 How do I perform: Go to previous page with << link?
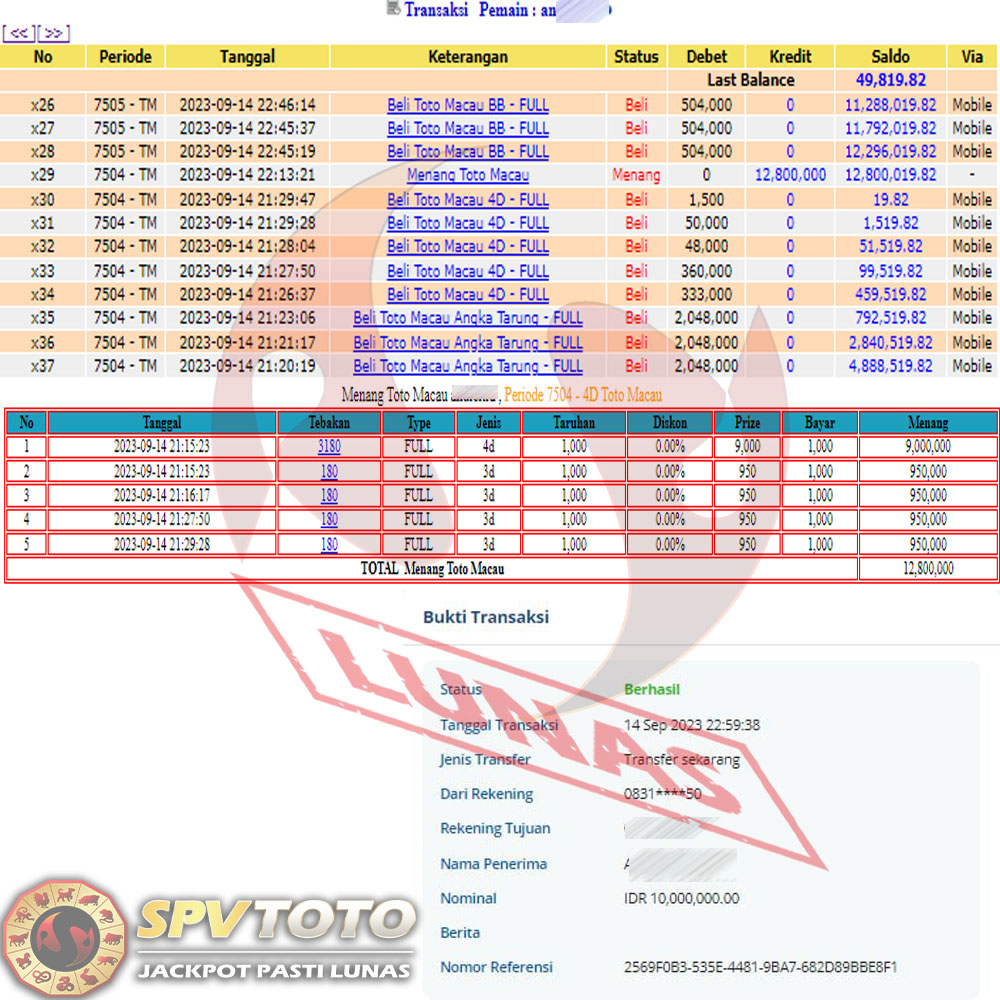pos(19,34)
